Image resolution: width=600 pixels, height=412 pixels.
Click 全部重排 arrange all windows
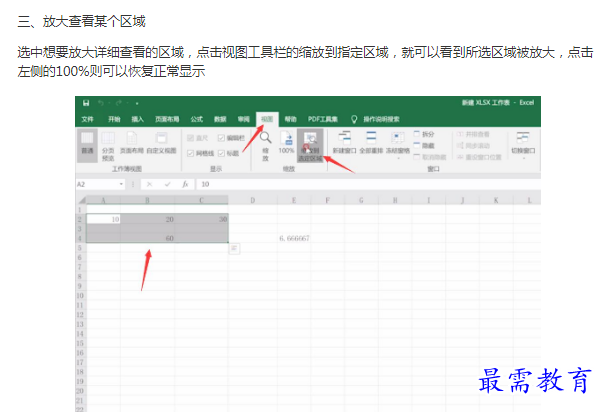[371, 143]
